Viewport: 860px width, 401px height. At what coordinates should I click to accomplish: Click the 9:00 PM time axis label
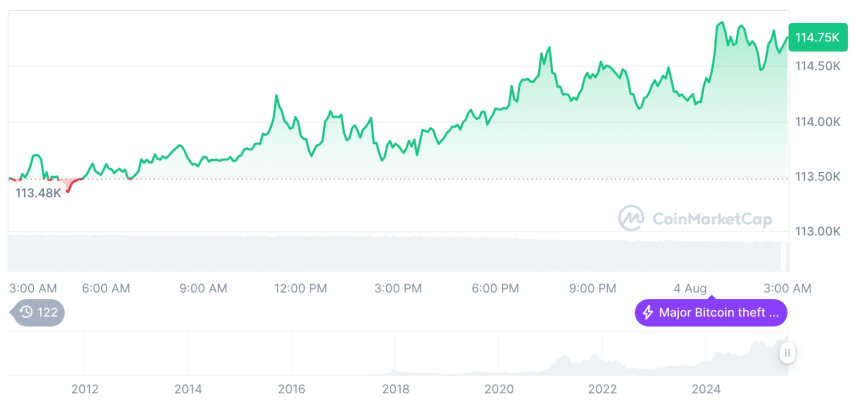592,288
